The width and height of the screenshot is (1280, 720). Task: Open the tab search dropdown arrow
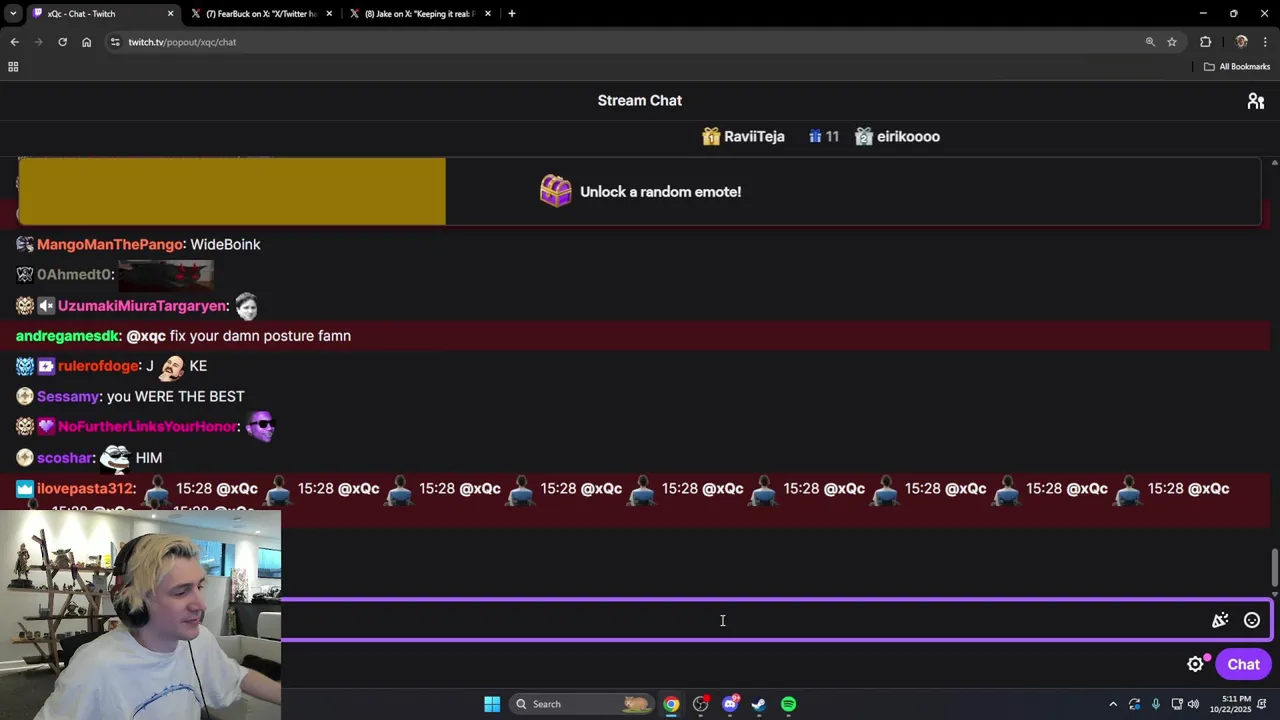tap(13, 14)
